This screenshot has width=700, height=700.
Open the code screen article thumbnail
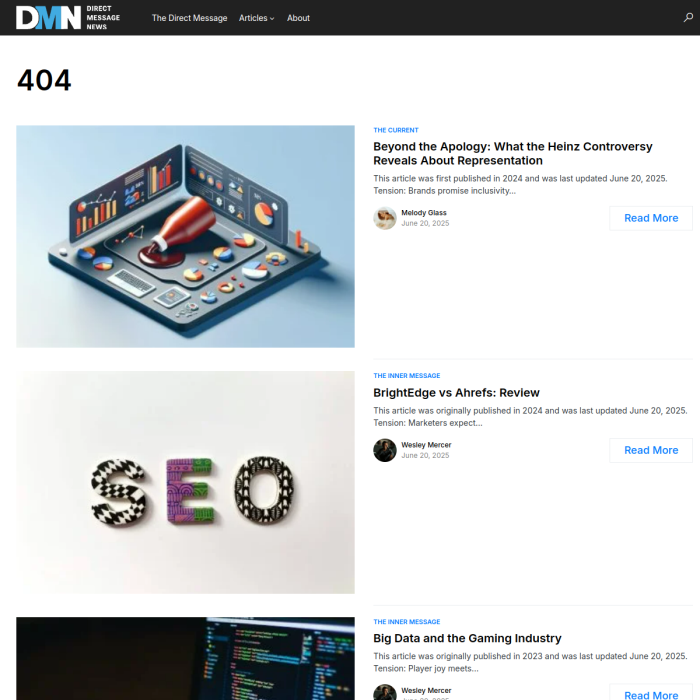[x=185, y=658]
